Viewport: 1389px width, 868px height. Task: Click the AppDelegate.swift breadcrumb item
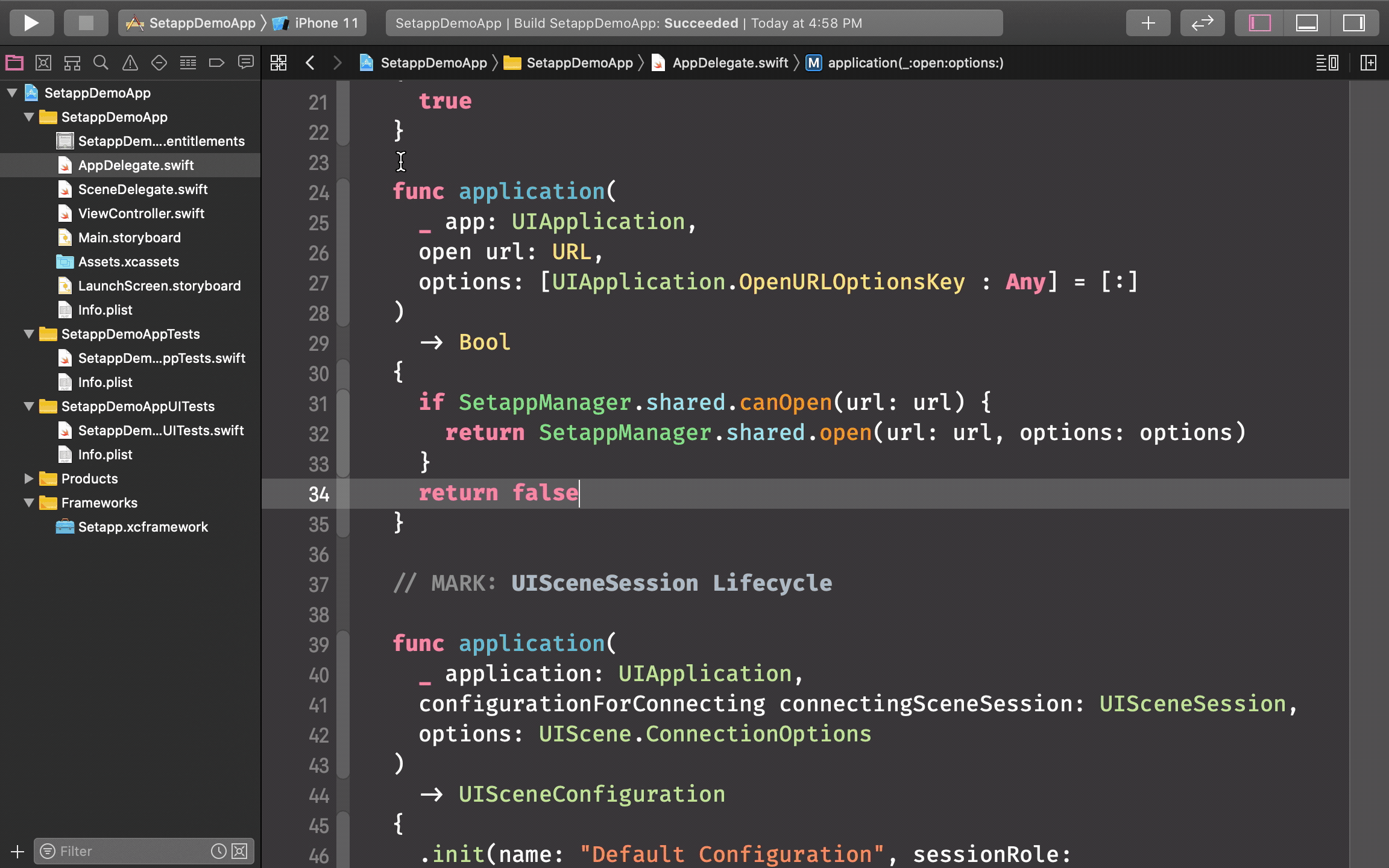(729, 63)
